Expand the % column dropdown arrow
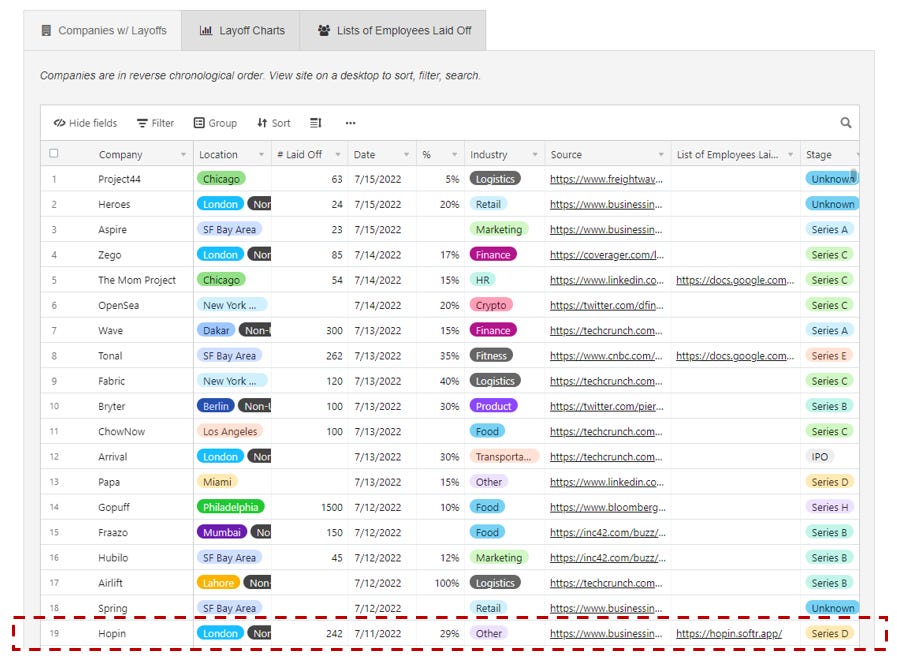Viewport: 897px width, 670px height. [454, 154]
